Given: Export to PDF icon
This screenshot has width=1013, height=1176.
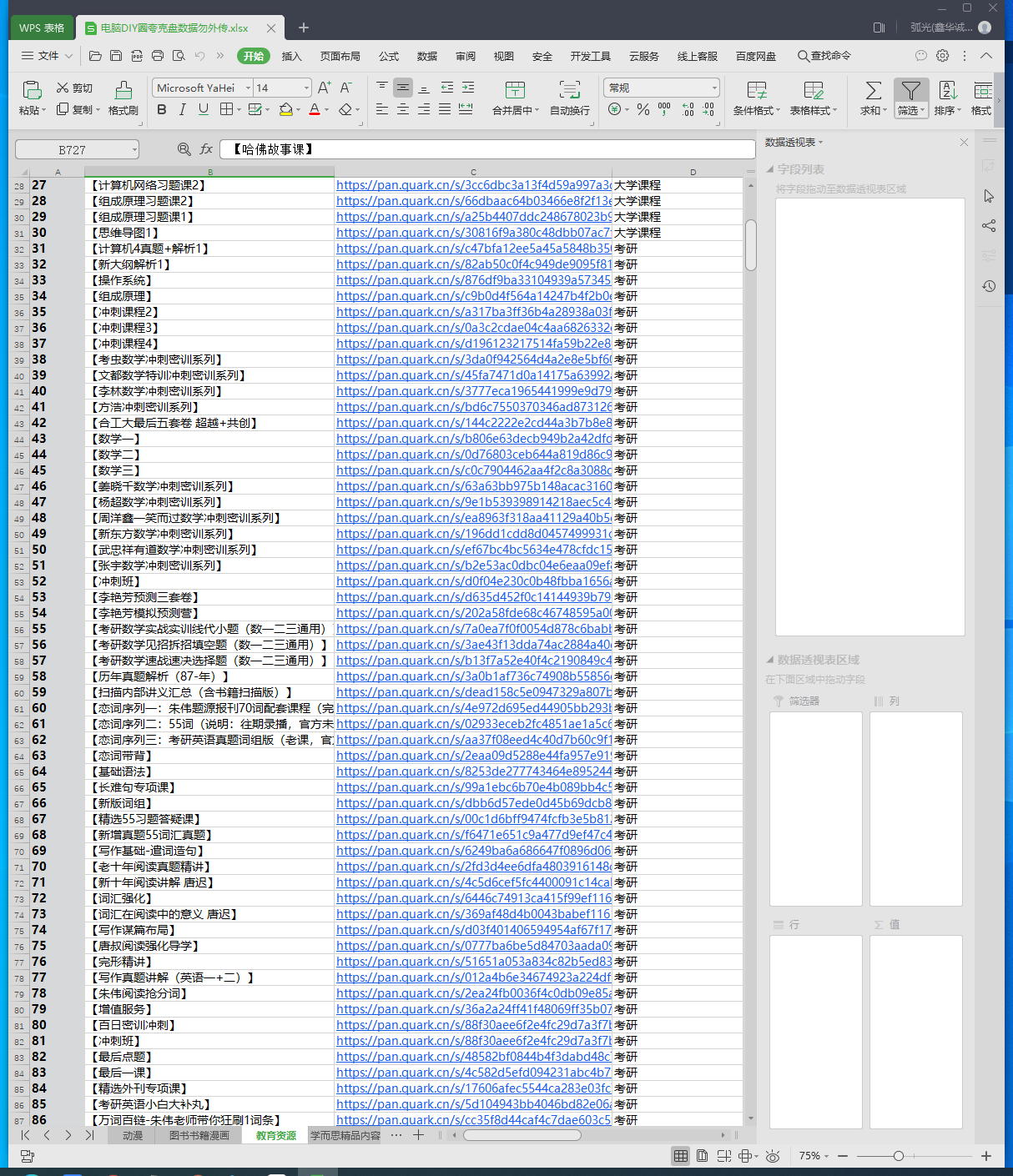Looking at the screenshot, I should point(137,56).
